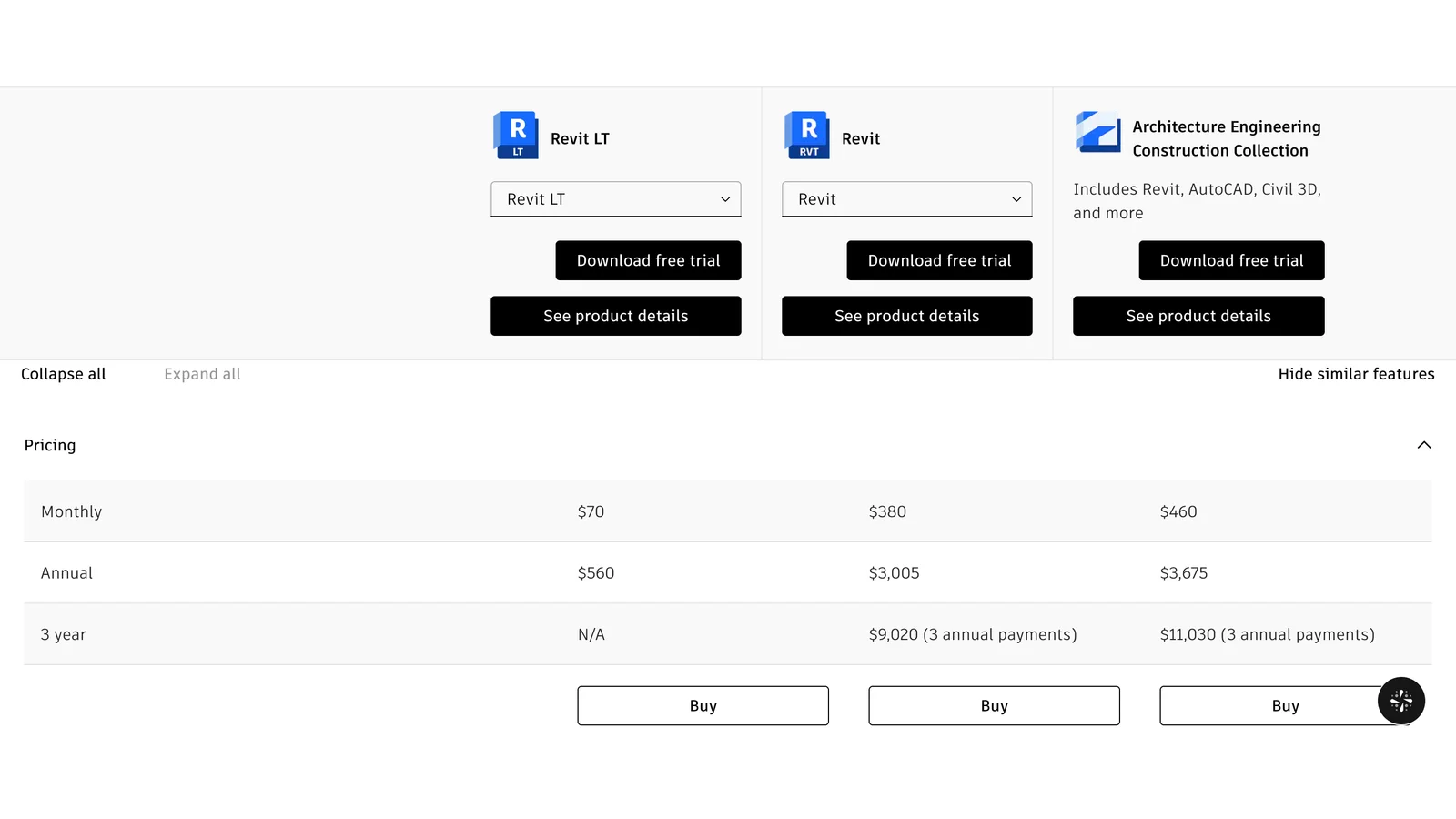Click Collapse all link
Image resolution: width=1456 pixels, height=819 pixels.
click(x=64, y=374)
